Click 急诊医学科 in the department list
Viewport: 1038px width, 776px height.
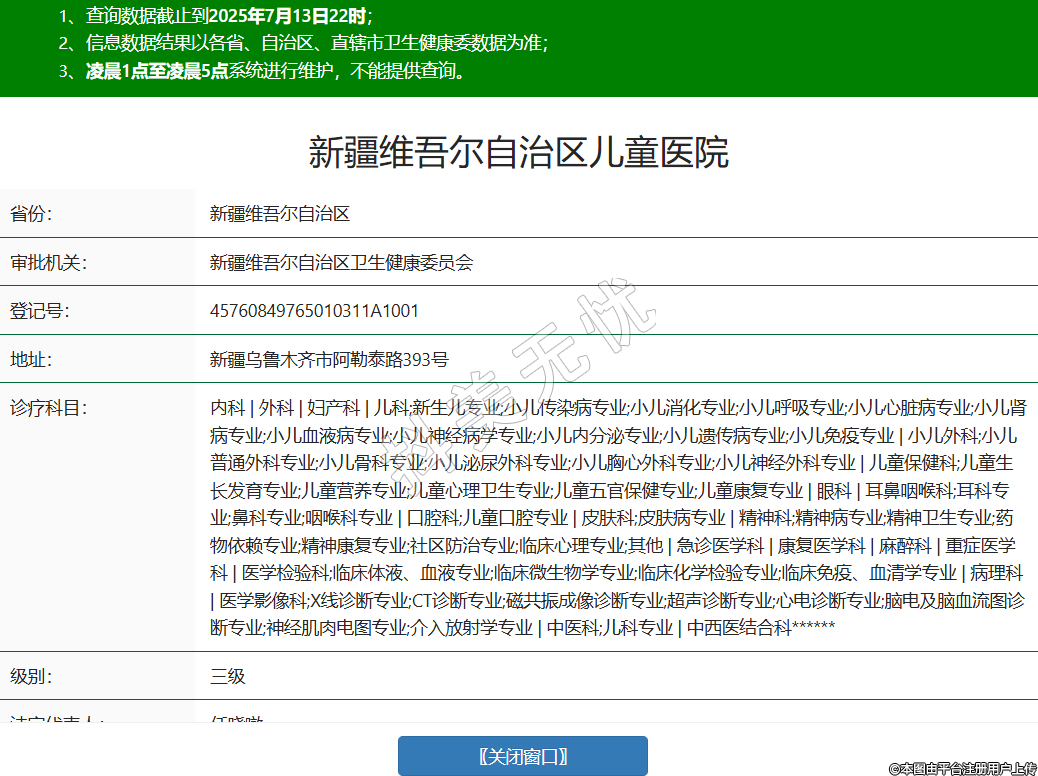pyautogui.click(x=720, y=546)
